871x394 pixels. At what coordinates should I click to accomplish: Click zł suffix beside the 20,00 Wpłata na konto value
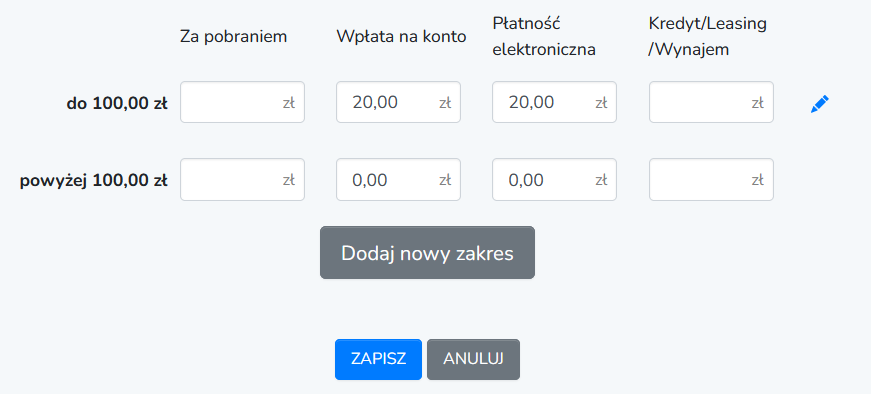click(445, 103)
